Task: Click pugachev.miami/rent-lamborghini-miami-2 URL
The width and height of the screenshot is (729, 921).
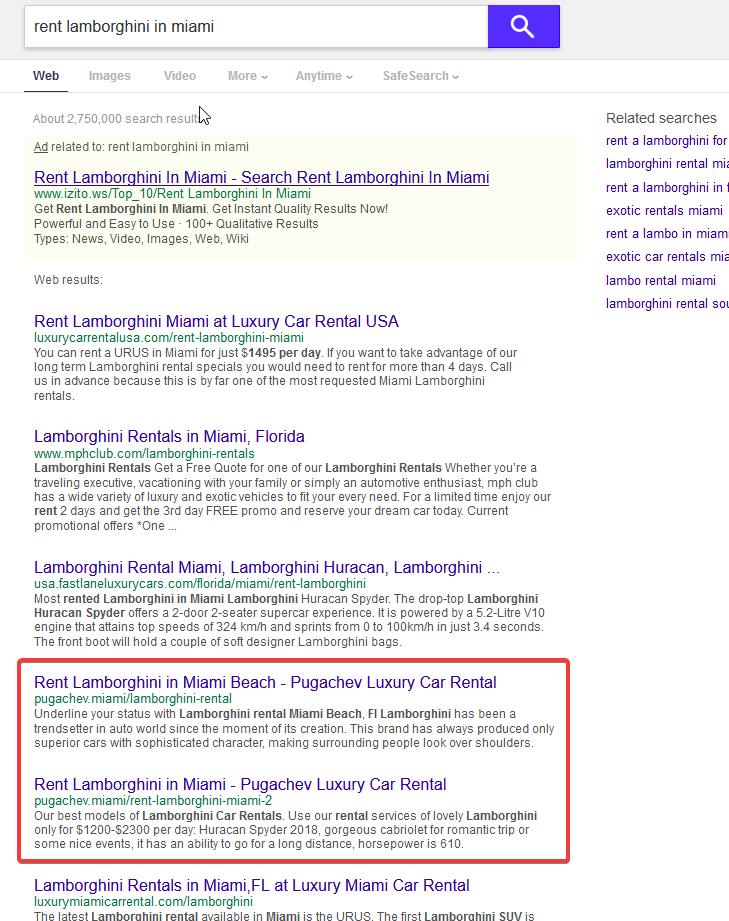Action: tap(153, 801)
